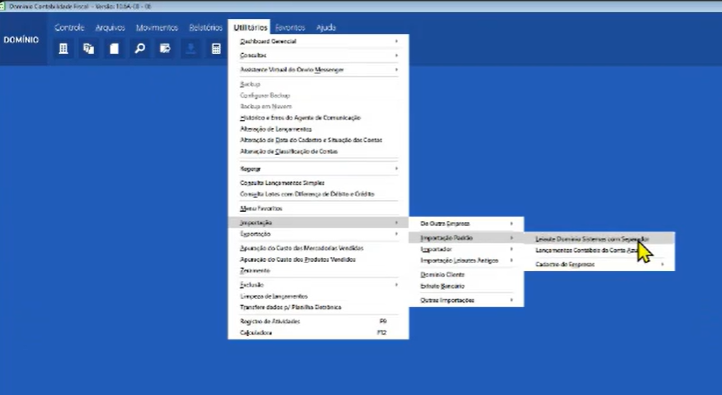Select Leiaute Domínio Sistemas com Separador
The height and width of the screenshot is (395, 722).
point(599,239)
